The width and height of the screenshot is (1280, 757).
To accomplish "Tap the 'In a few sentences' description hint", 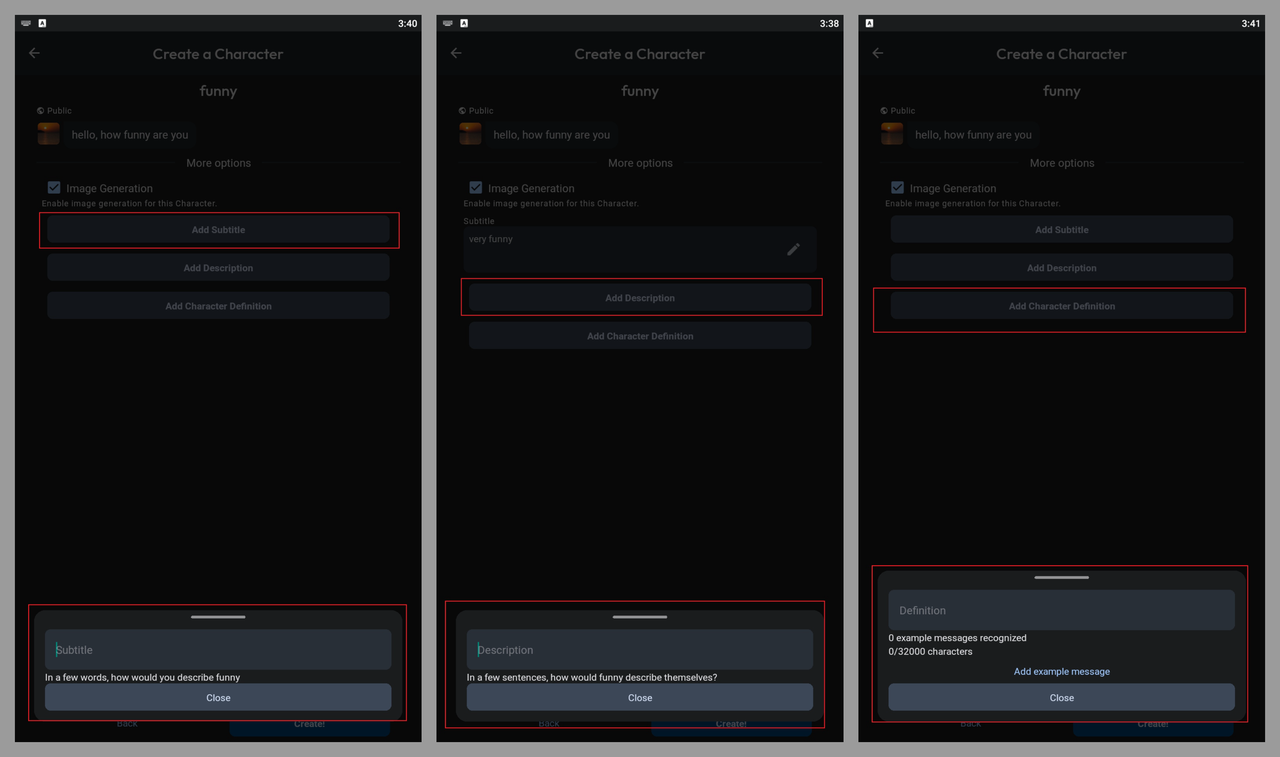I will click(x=592, y=678).
